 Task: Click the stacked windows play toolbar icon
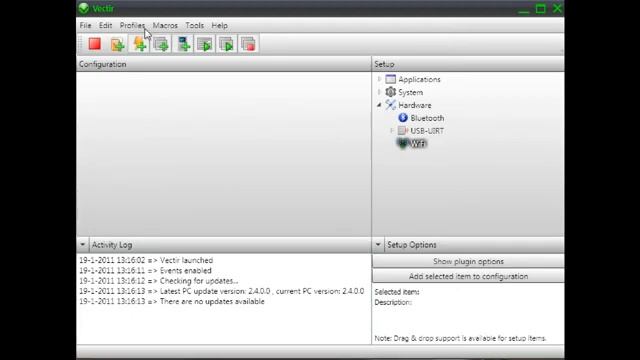(227, 44)
